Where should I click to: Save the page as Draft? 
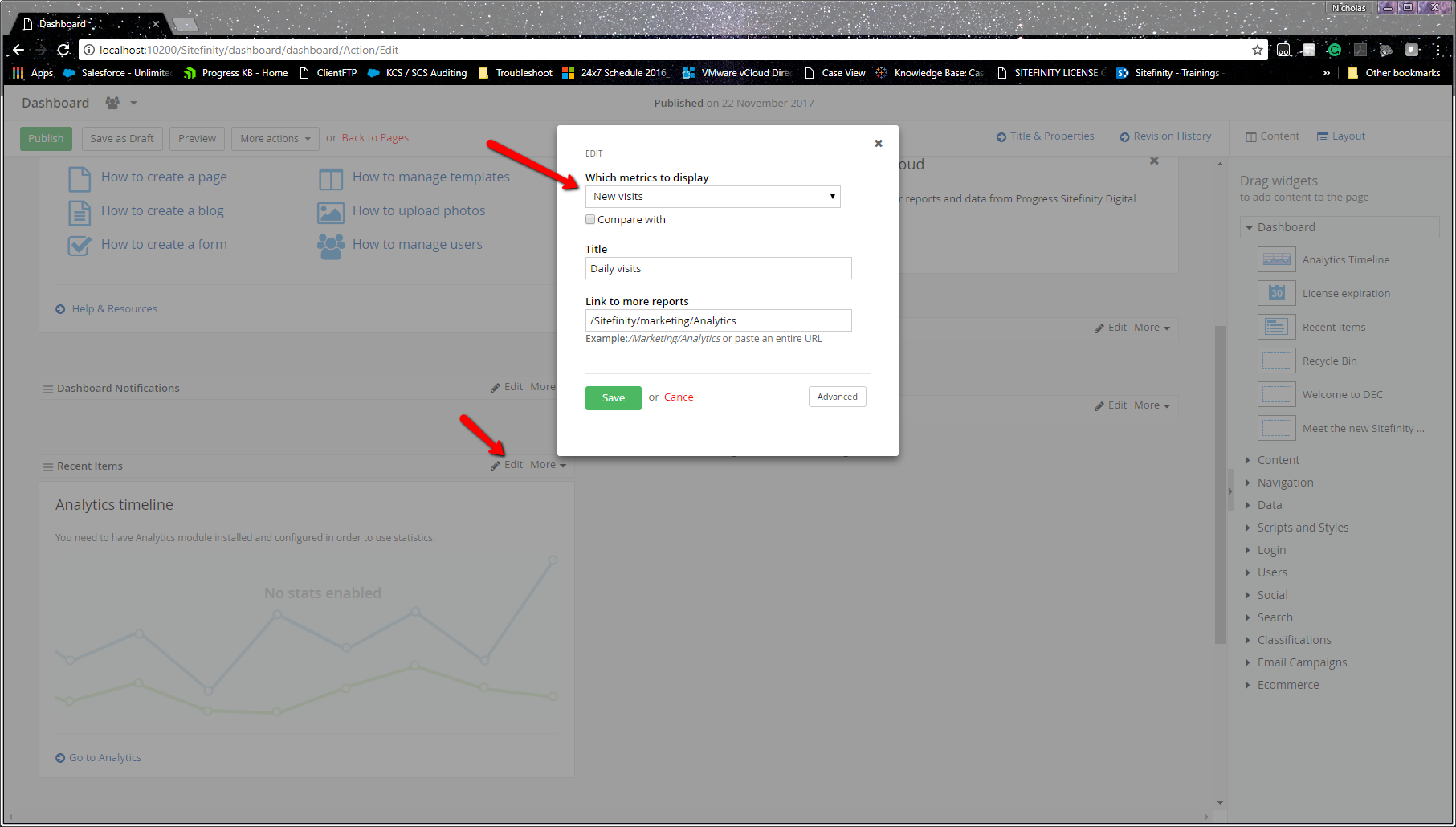pos(122,139)
